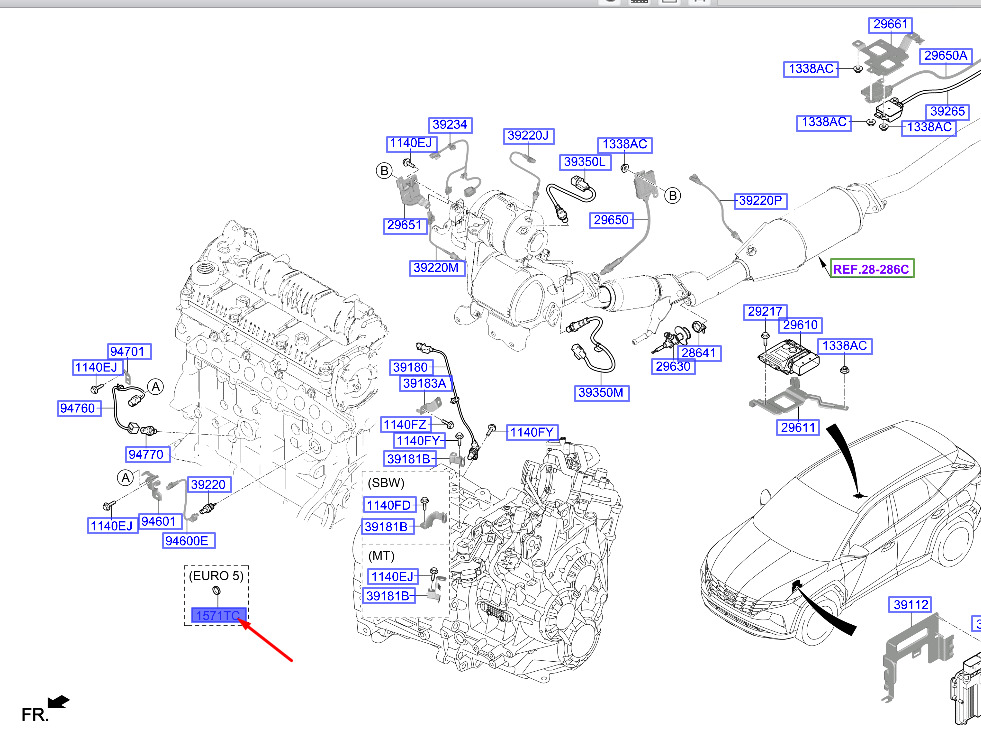Select the 39112 bracket label
This screenshot has width=981, height=730.
pyautogui.click(x=911, y=604)
